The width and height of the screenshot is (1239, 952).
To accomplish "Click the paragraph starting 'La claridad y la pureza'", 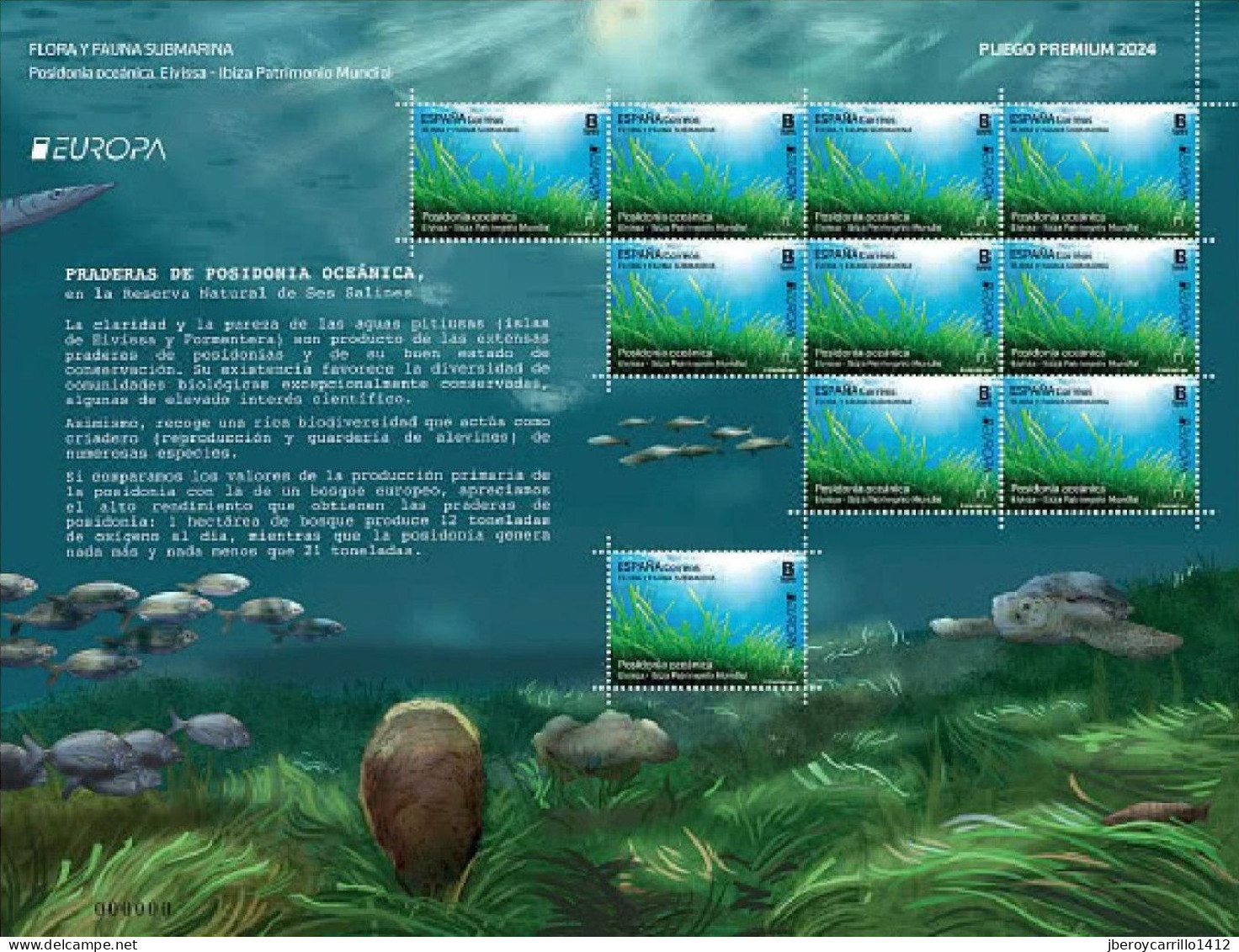I will 307,361.
